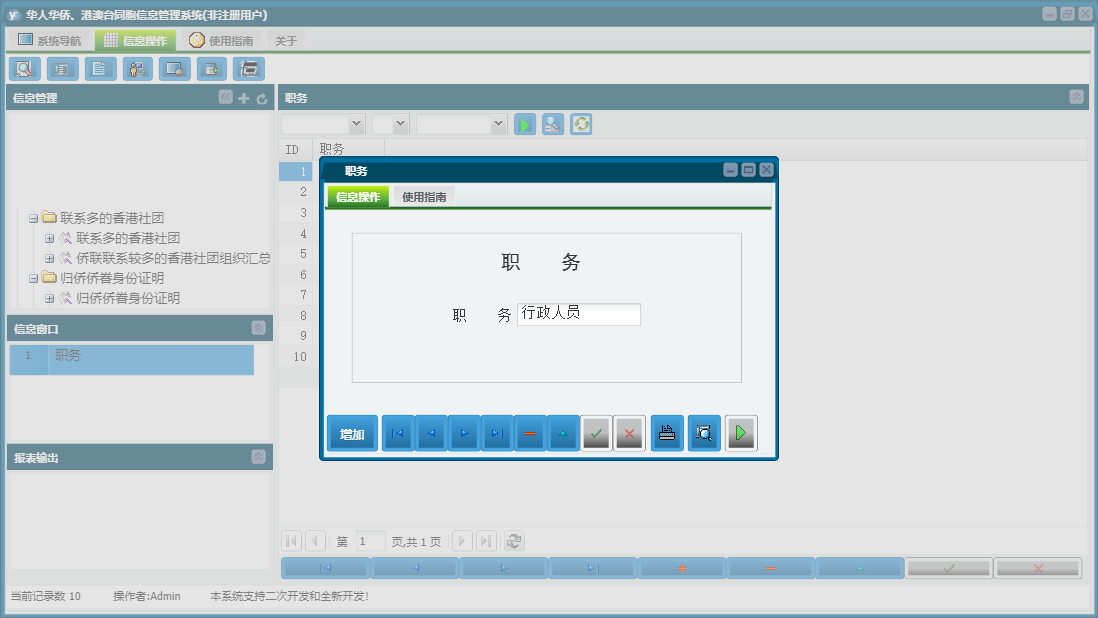This screenshot has height=618, width=1098.
Task: Collapse the 信息窗口 panel
Action: pyautogui.click(x=258, y=328)
